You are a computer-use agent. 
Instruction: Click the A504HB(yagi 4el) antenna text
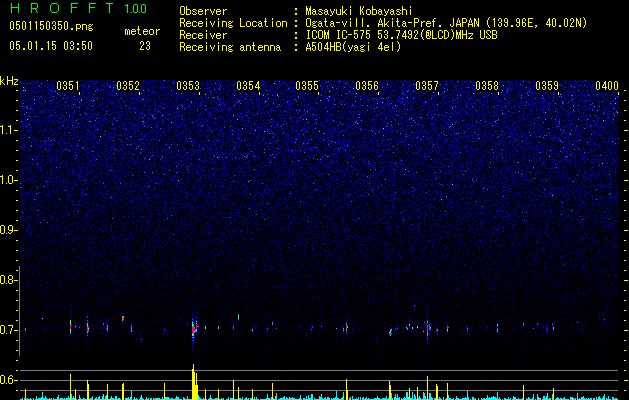(x=353, y=47)
